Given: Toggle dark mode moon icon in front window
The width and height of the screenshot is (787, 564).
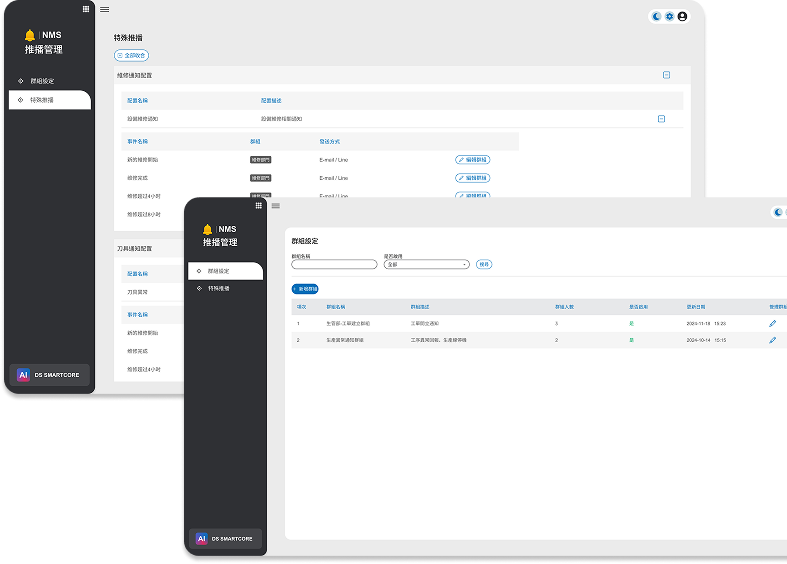Looking at the screenshot, I should pyautogui.click(x=779, y=212).
